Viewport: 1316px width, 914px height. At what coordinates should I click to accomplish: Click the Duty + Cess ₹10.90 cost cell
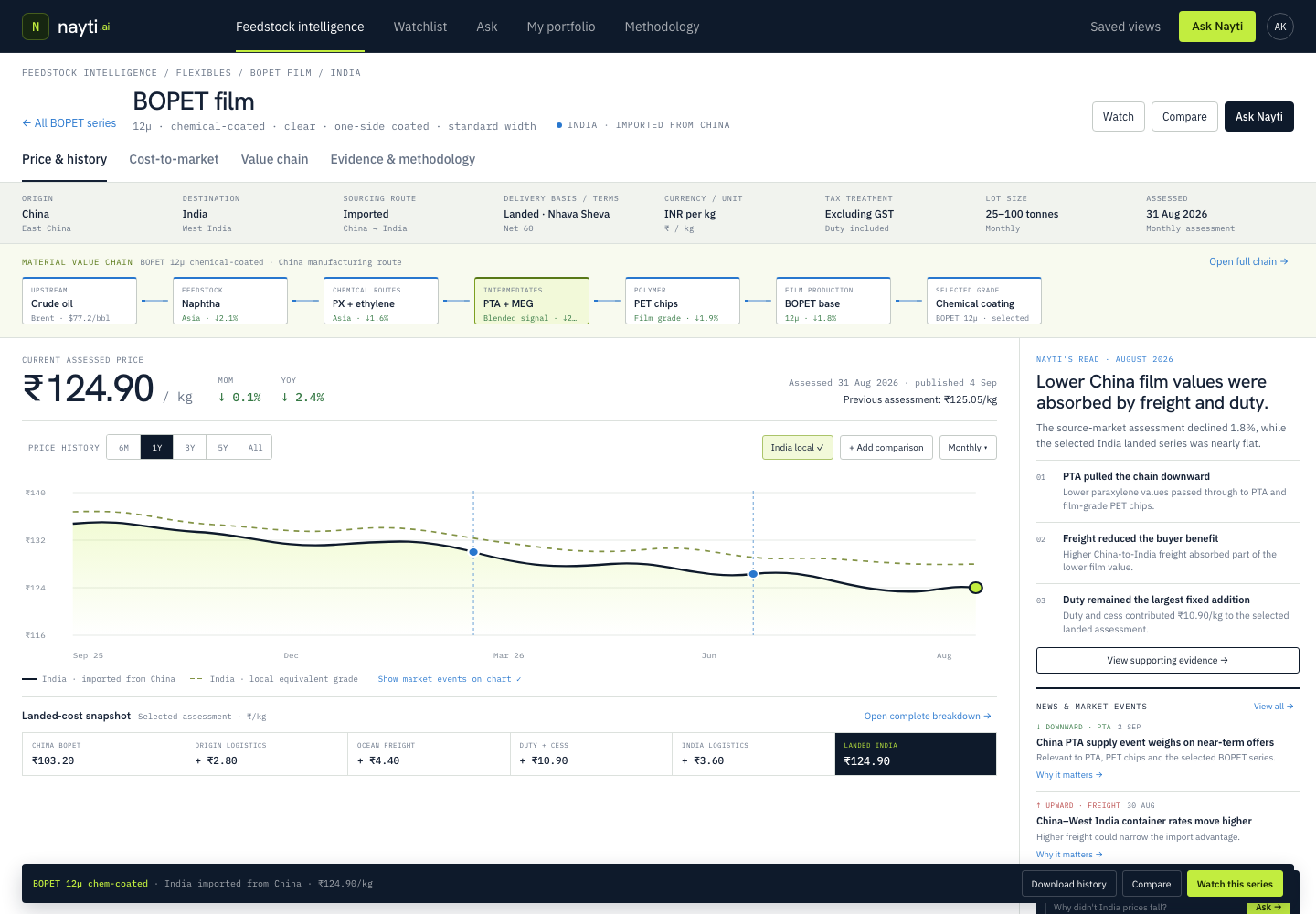591,754
